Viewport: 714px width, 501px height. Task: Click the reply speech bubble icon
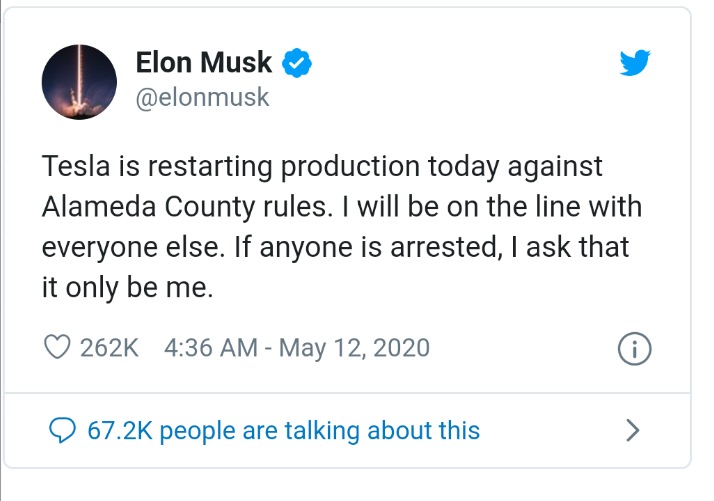coord(63,430)
